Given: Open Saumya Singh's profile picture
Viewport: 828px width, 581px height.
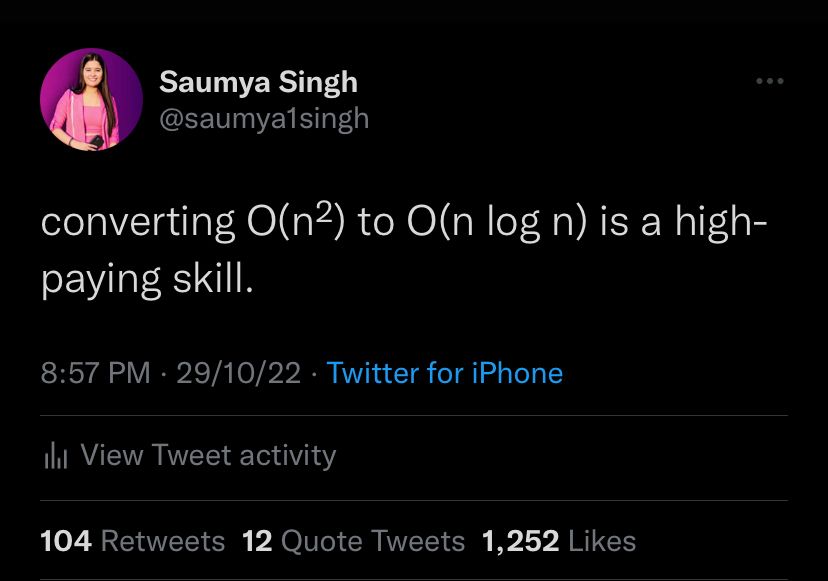Looking at the screenshot, I should tap(91, 99).
